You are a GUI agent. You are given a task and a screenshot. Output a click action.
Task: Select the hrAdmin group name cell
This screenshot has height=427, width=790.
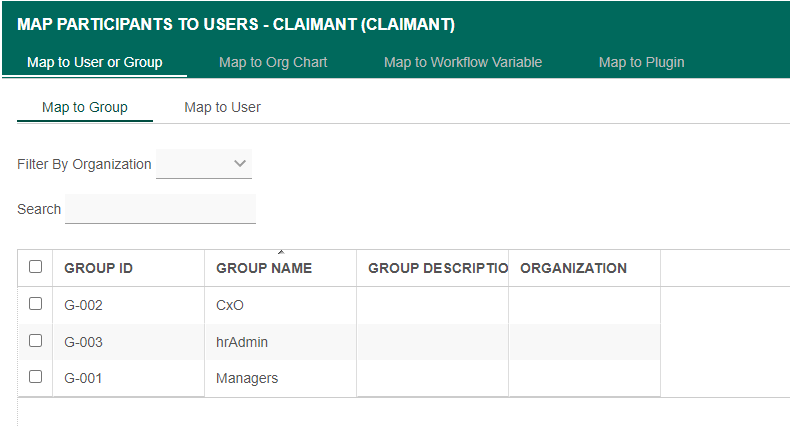[242, 342]
